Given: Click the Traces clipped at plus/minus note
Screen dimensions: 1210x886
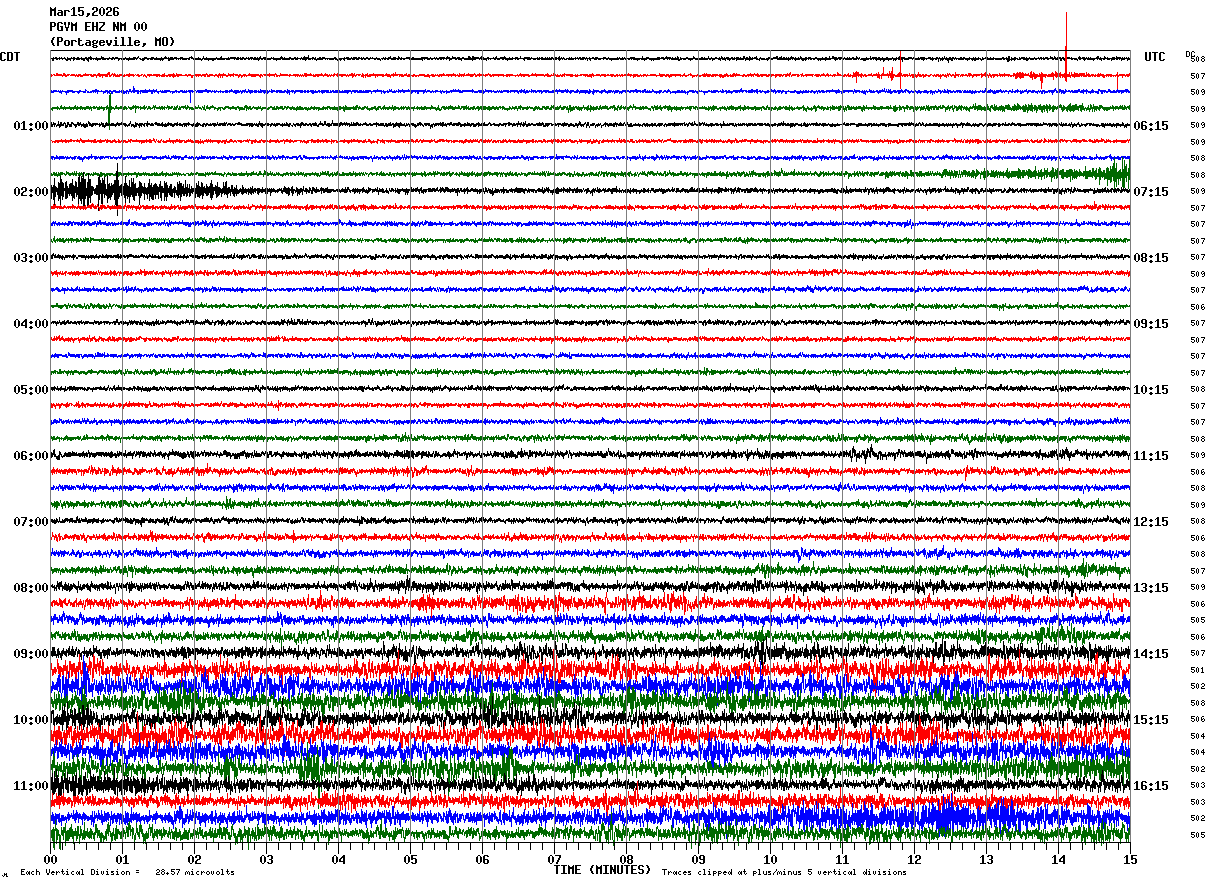Looking at the screenshot, I should click(x=785, y=872).
